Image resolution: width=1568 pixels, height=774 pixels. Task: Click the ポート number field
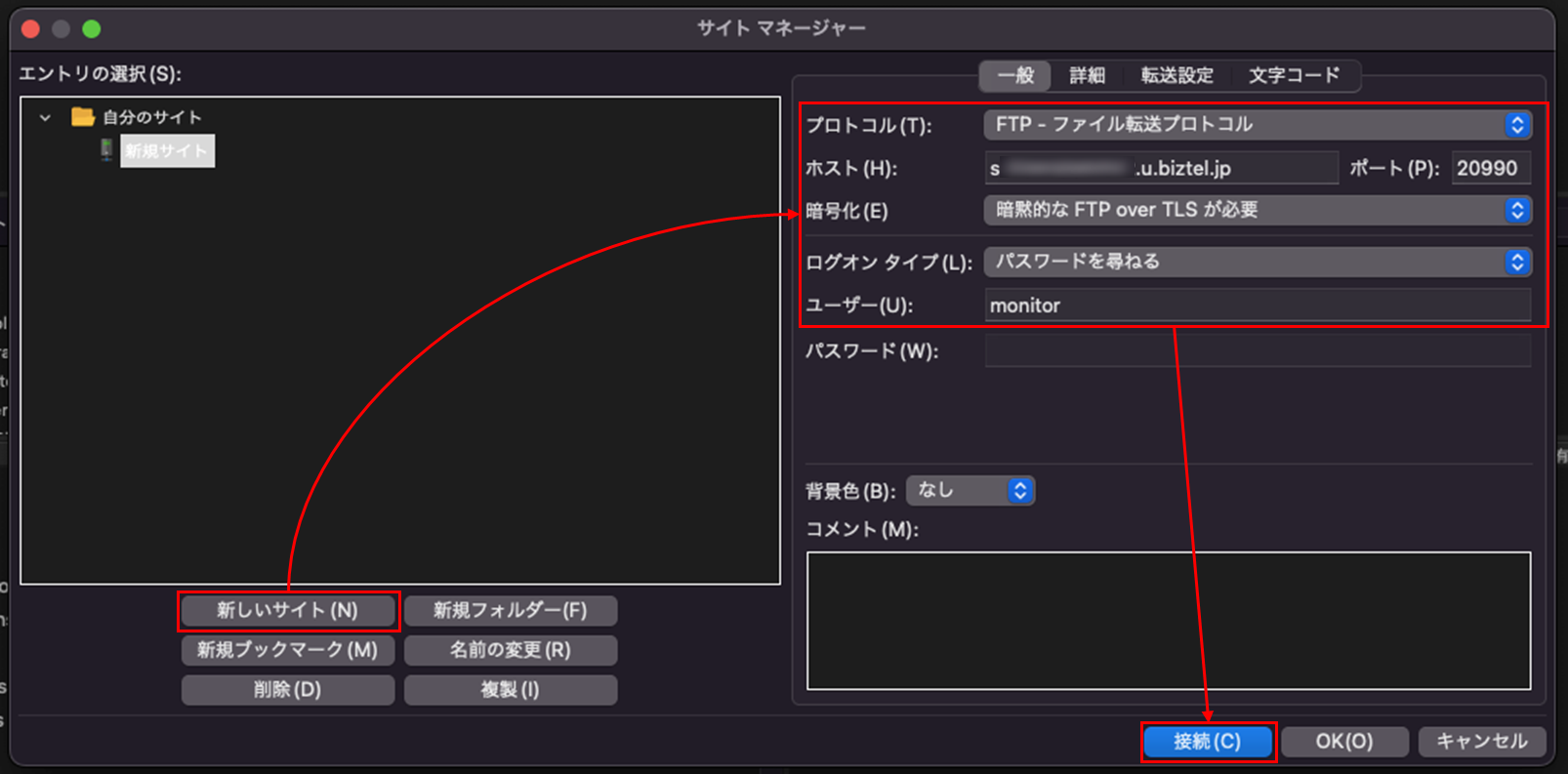tap(1490, 168)
